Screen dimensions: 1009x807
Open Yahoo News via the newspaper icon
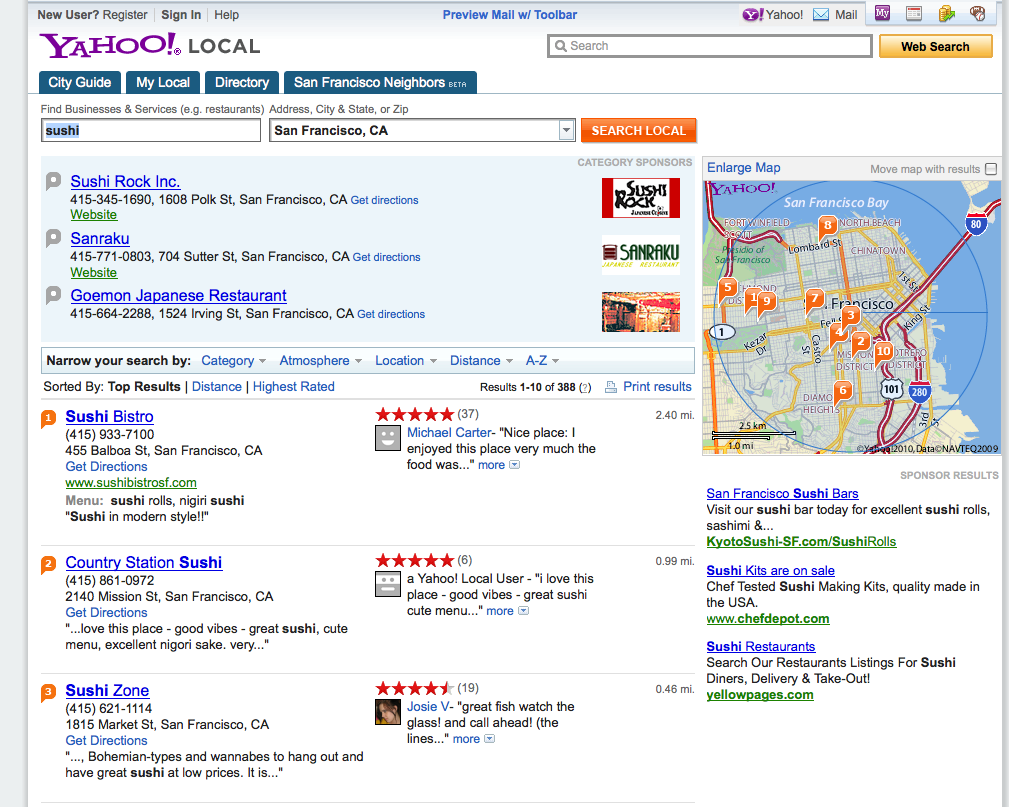tap(914, 13)
